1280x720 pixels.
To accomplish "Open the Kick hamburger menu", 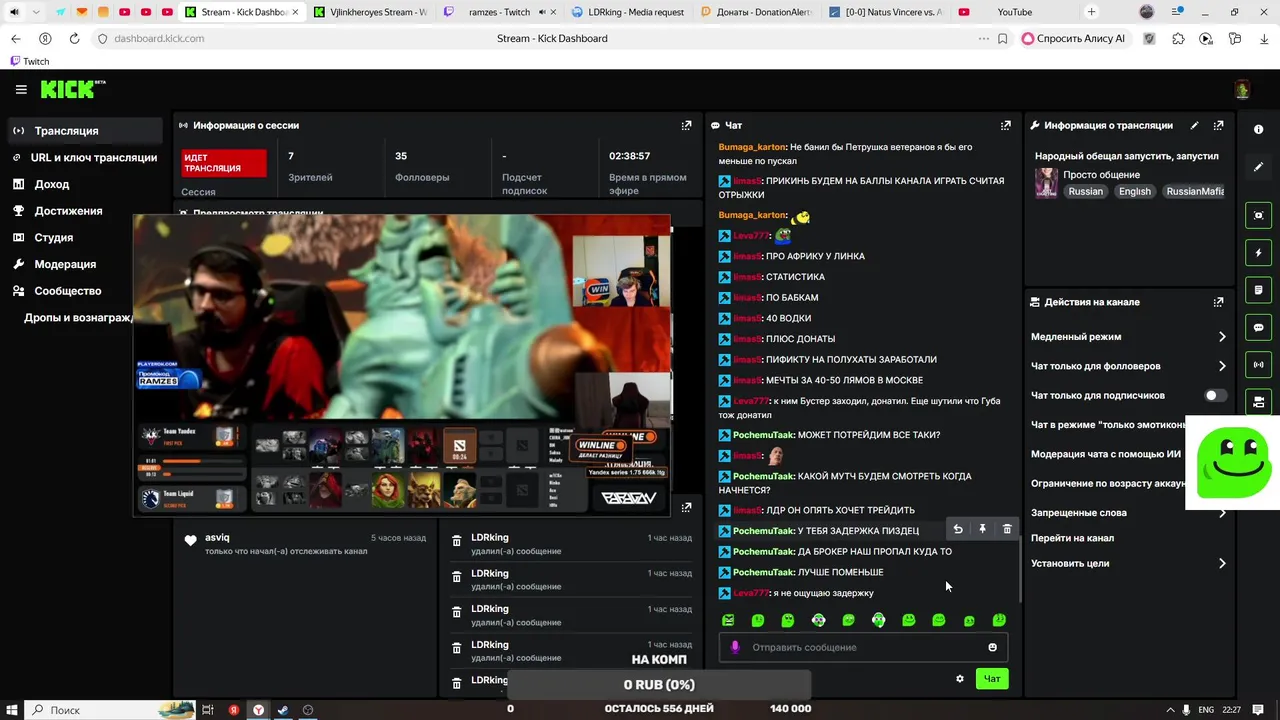I will 21,89.
